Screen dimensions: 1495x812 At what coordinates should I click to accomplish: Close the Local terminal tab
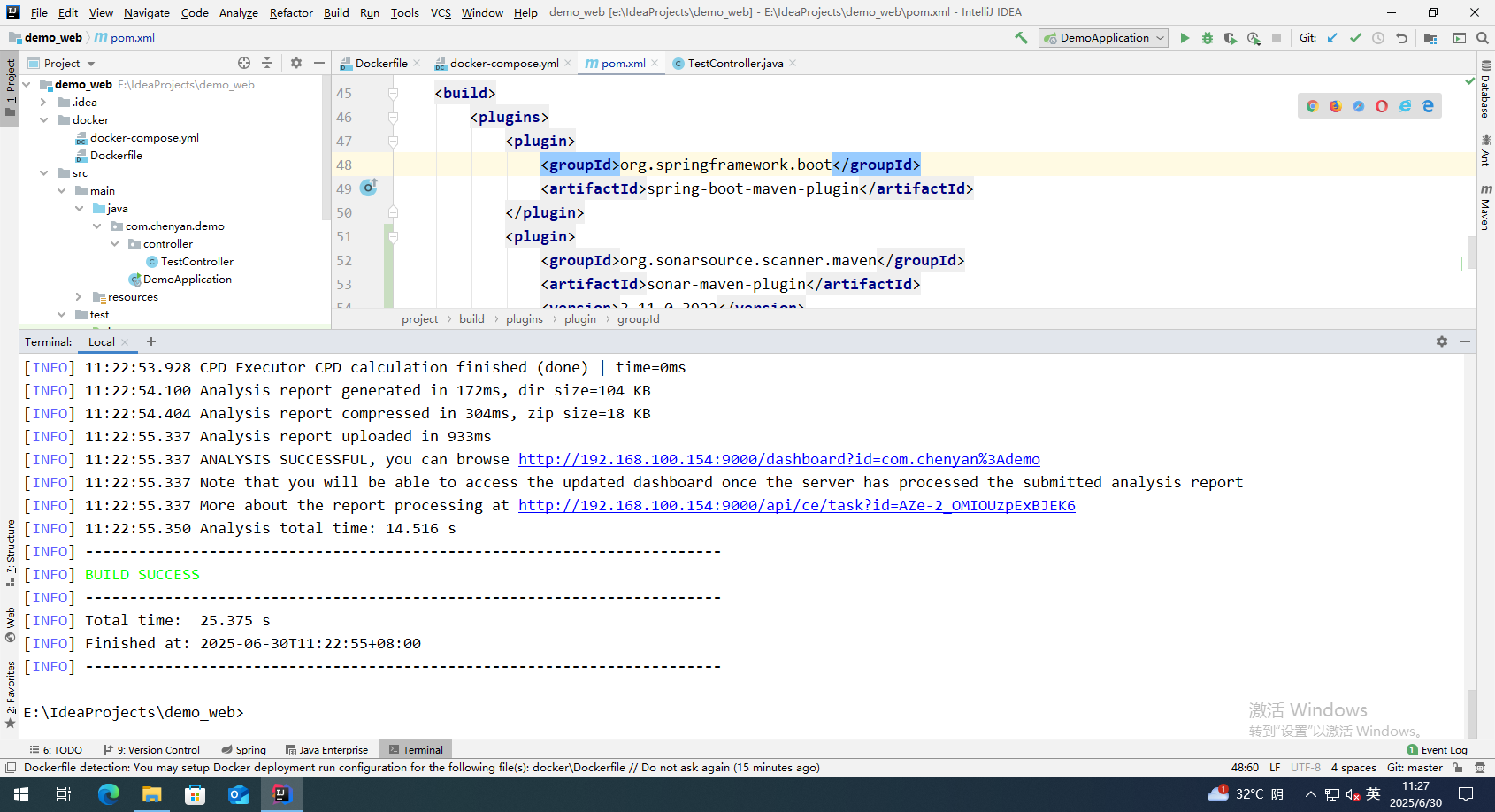pos(125,342)
